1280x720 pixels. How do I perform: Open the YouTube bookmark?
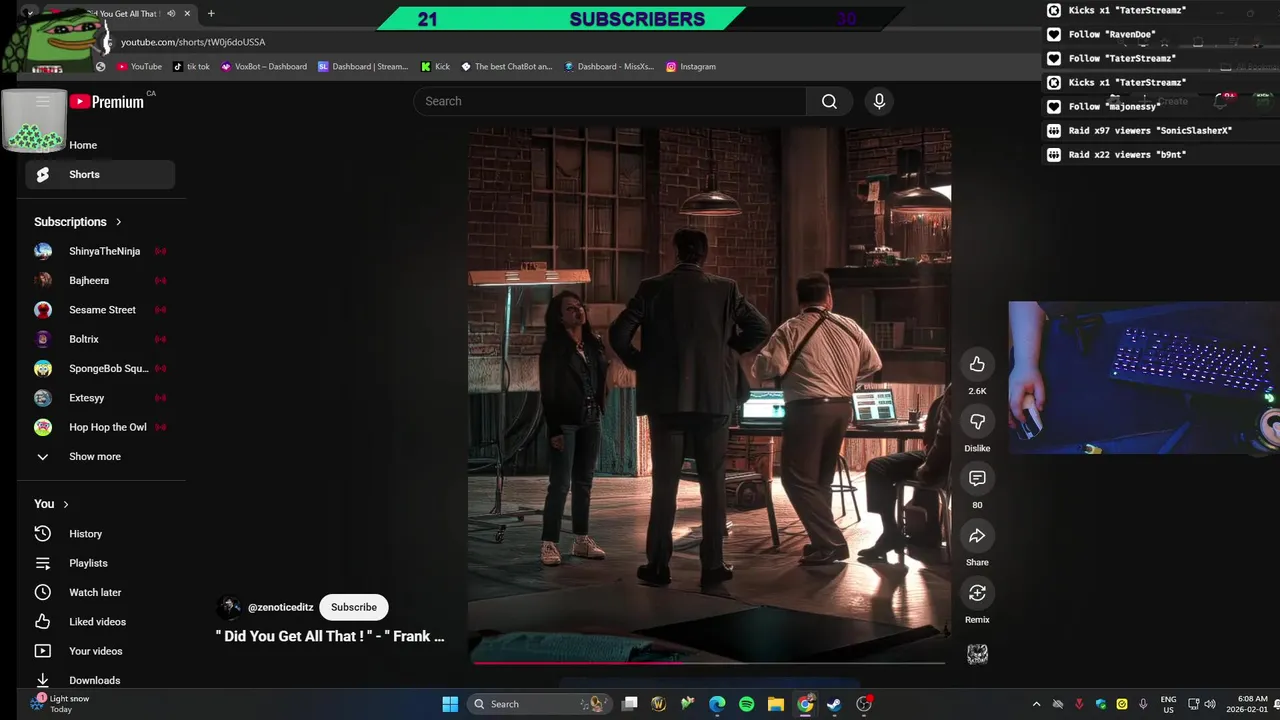[139, 66]
